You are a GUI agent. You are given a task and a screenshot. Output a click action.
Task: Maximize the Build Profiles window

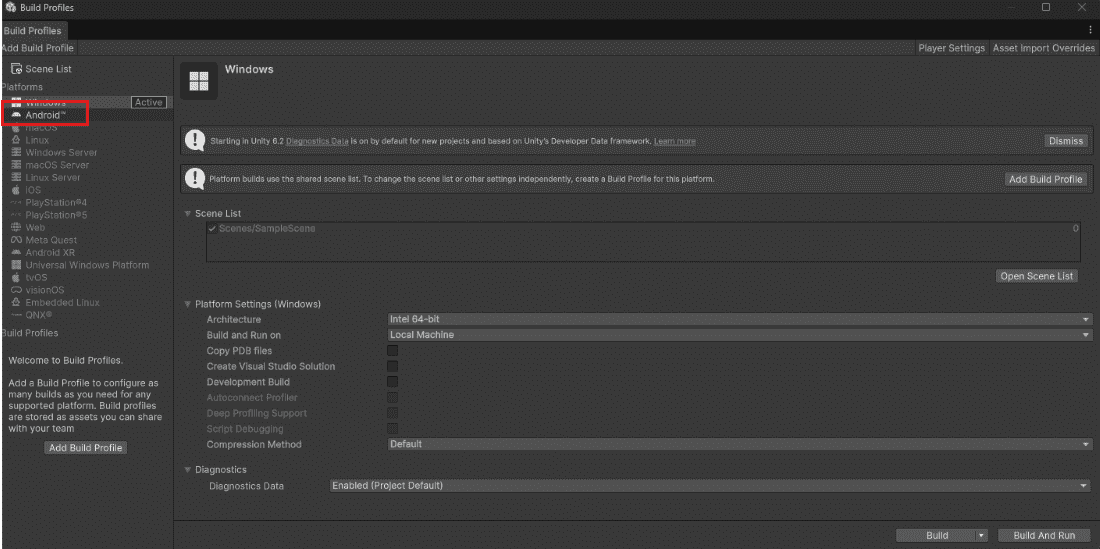[x=1046, y=7]
